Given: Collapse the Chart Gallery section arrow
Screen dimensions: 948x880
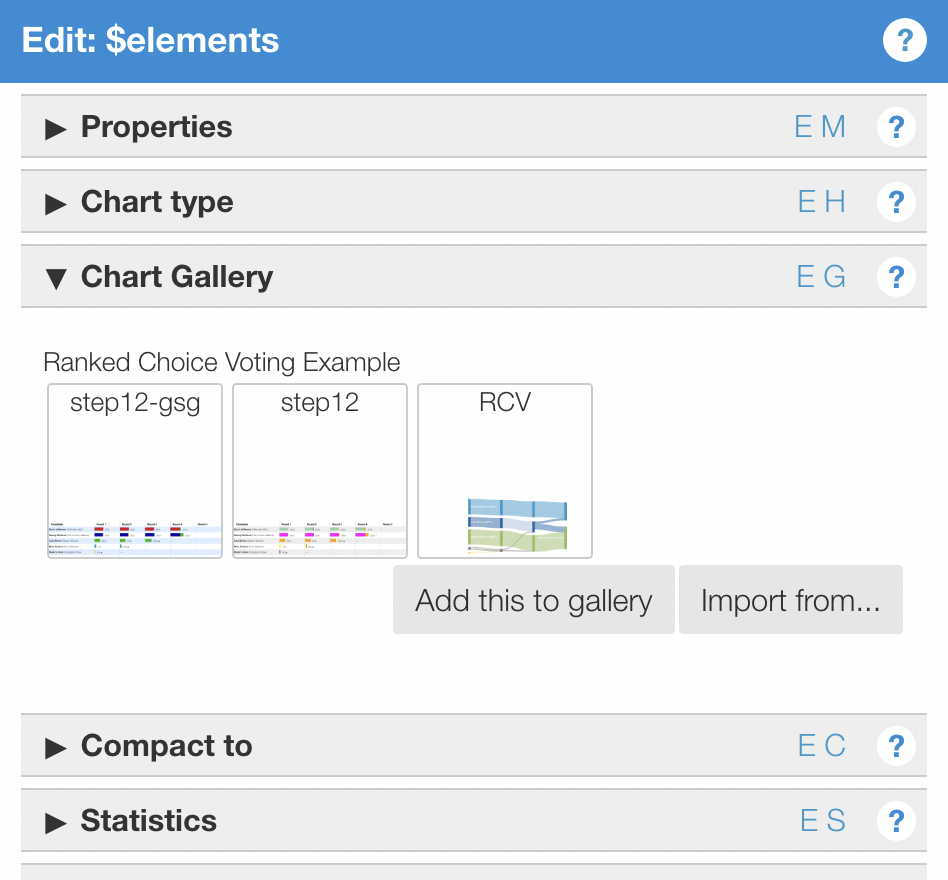Looking at the screenshot, I should tap(56, 278).
